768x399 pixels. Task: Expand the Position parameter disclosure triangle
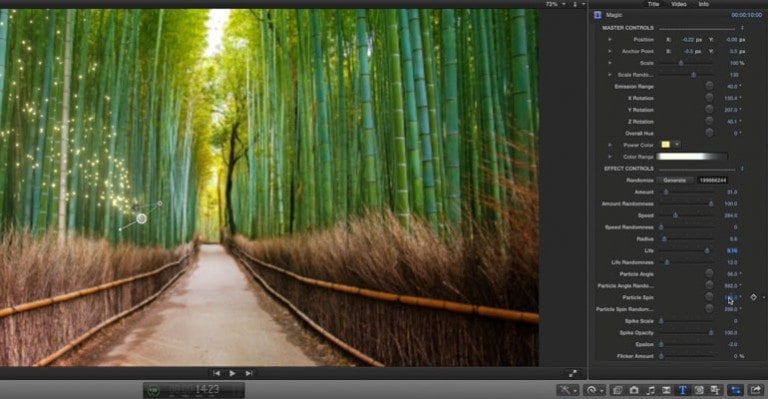[610, 40]
